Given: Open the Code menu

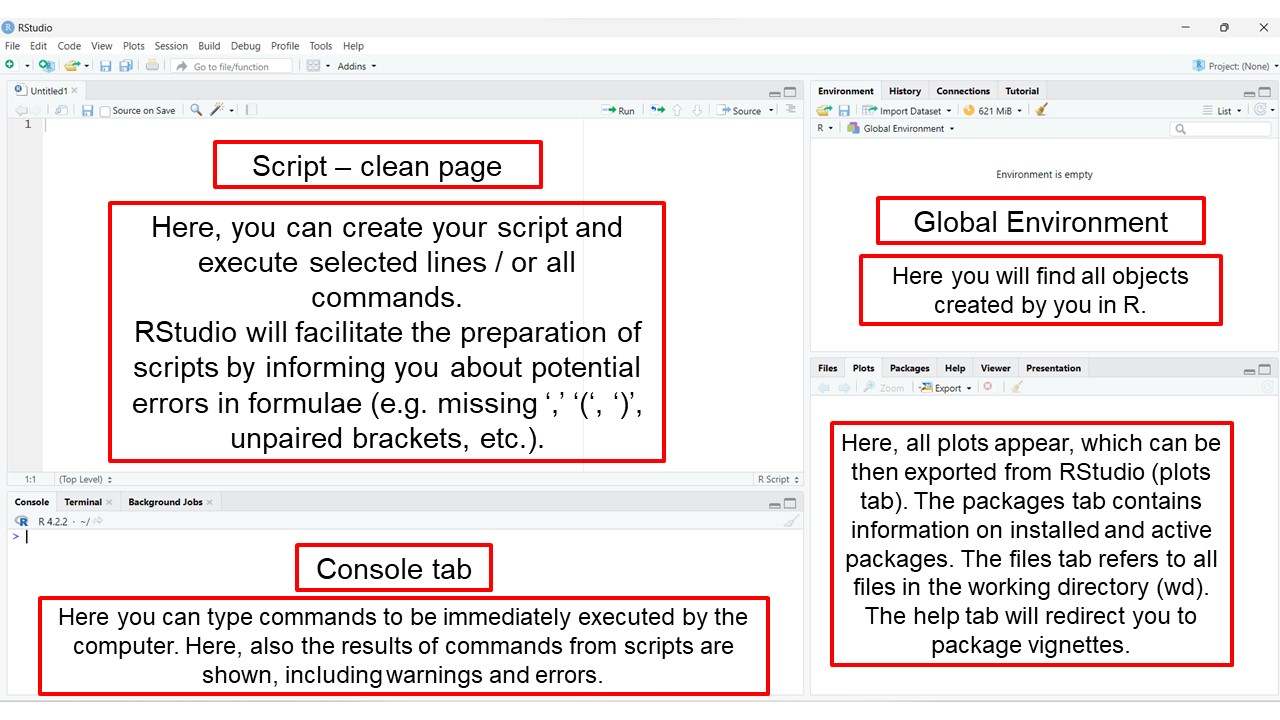Looking at the screenshot, I should pyautogui.click(x=69, y=46).
